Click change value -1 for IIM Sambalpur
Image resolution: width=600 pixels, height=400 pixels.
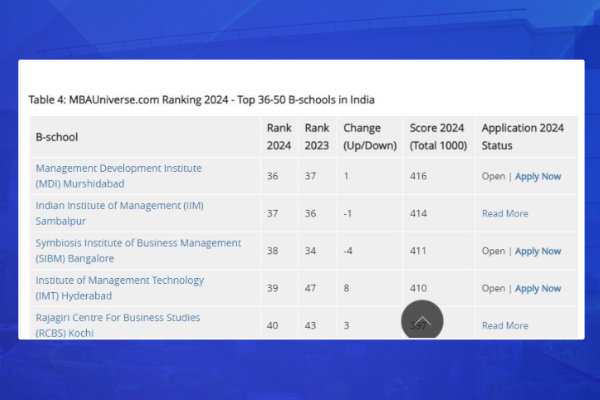click(347, 214)
